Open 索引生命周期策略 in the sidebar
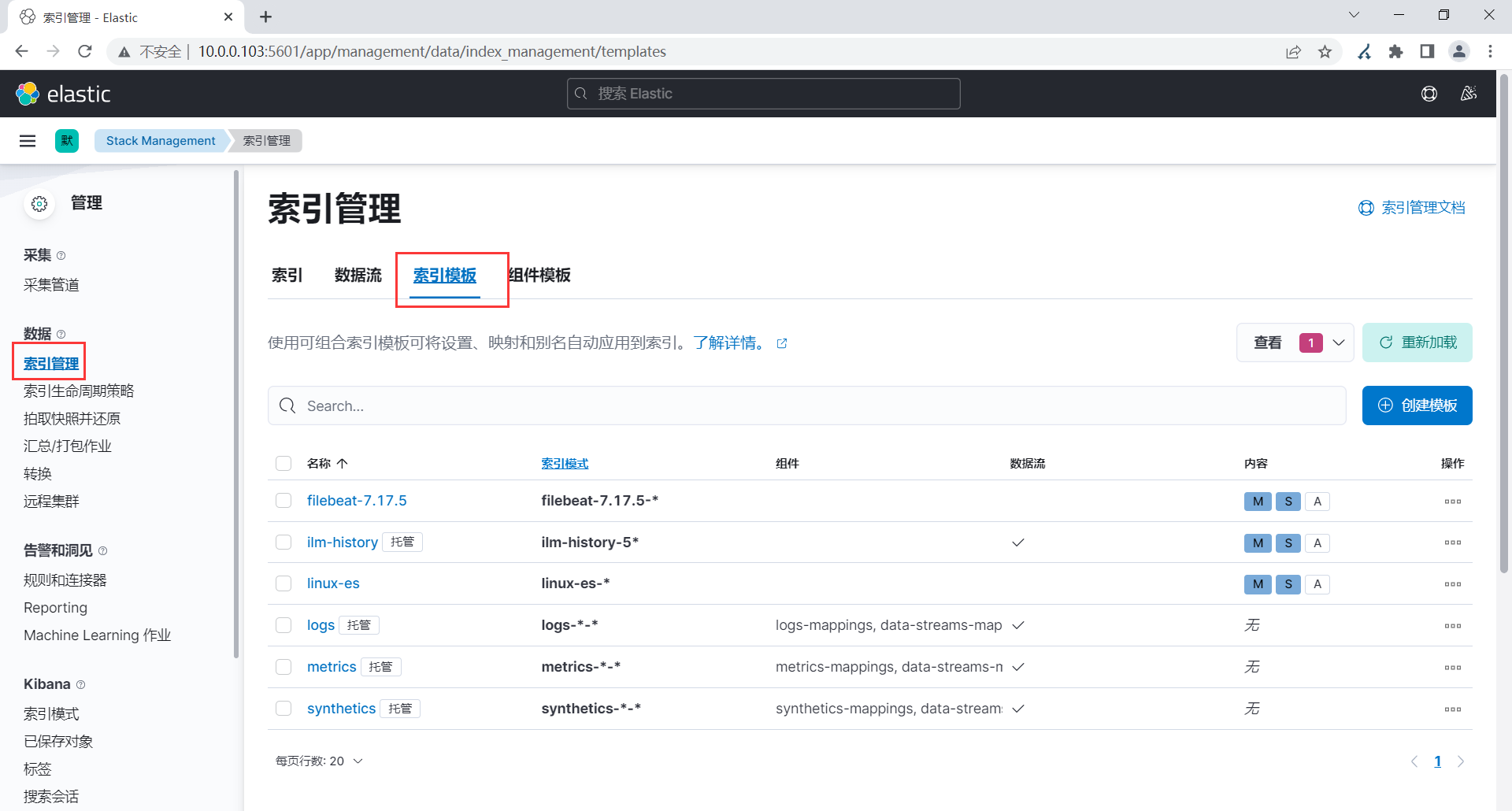The image size is (1512, 811). pyautogui.click(x=79, y=391)
